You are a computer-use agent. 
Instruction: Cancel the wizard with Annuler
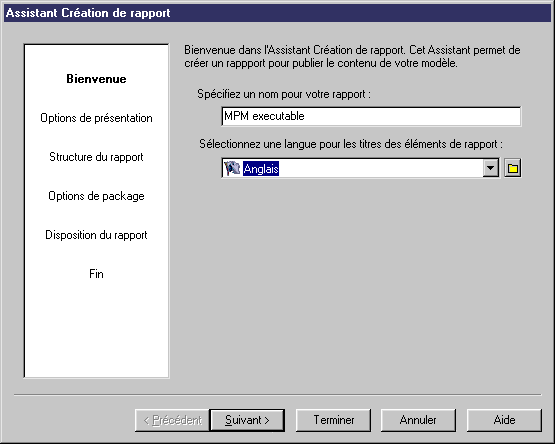click(418, 420)
